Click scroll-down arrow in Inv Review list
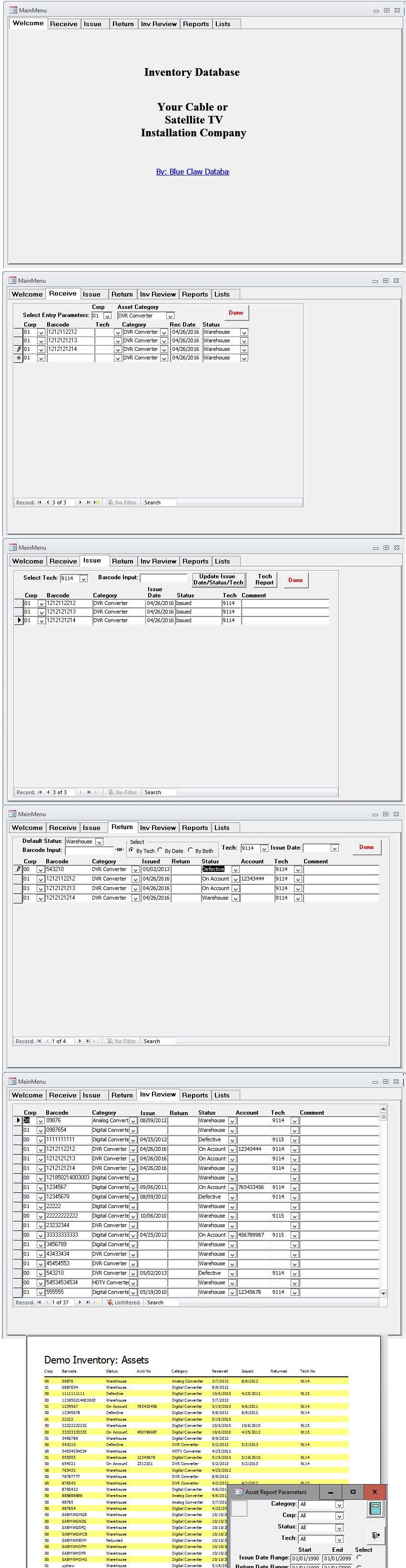 click(x=383, y=1293)
